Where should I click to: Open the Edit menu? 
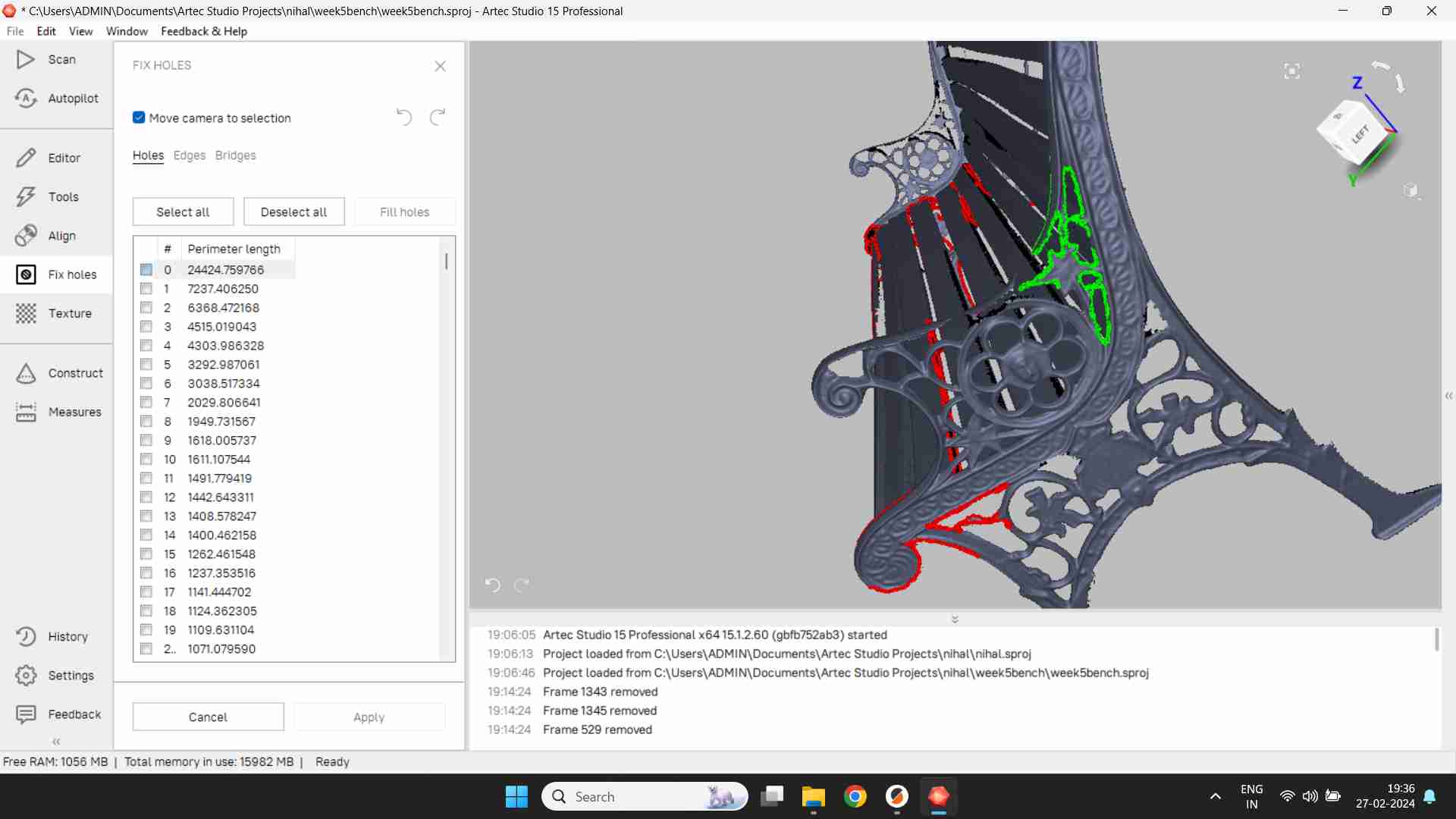[46, 31]
